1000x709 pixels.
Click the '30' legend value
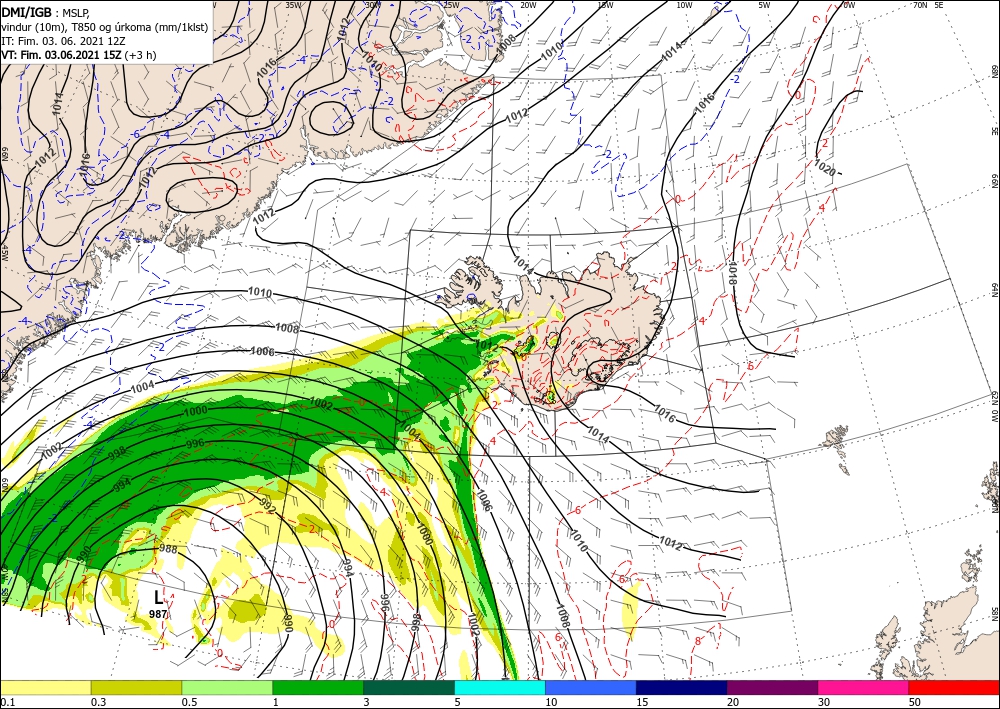click(824, 702)
